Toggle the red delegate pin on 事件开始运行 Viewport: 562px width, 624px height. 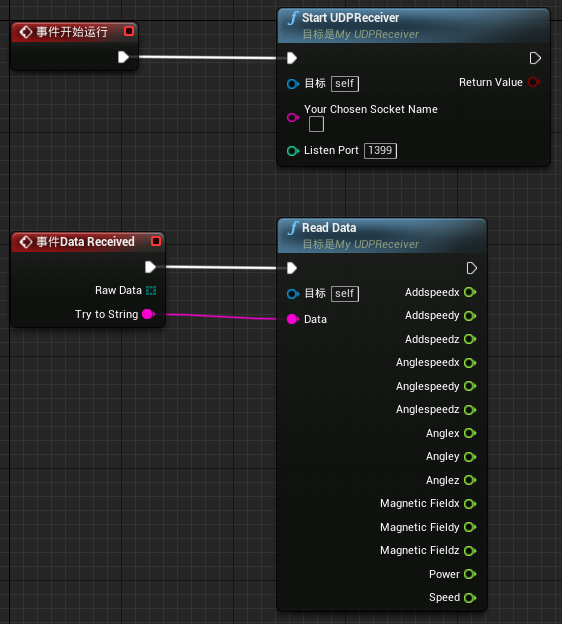129,31
